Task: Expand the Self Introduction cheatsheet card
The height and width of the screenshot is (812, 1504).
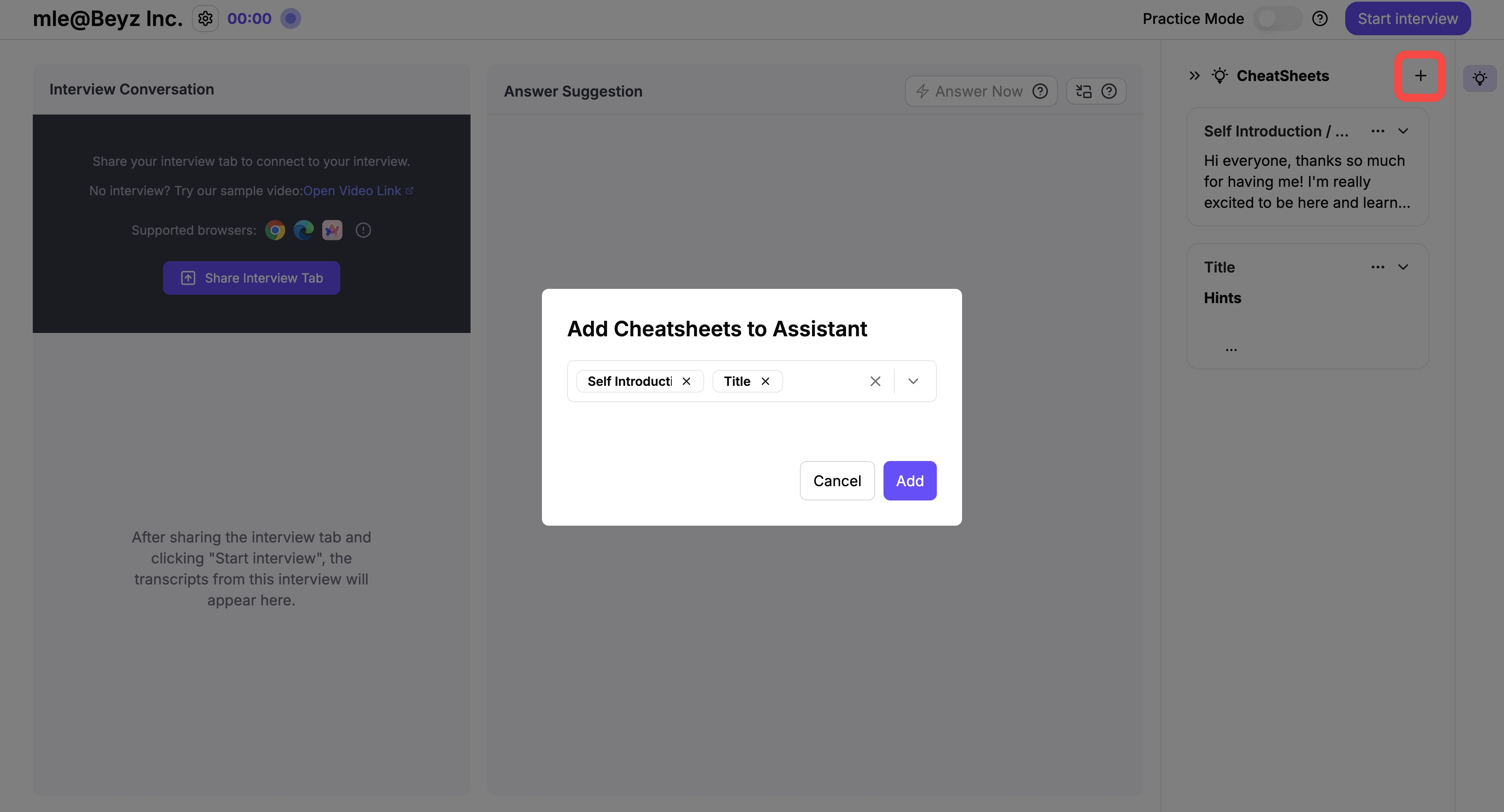Action: click(1403, 131)
